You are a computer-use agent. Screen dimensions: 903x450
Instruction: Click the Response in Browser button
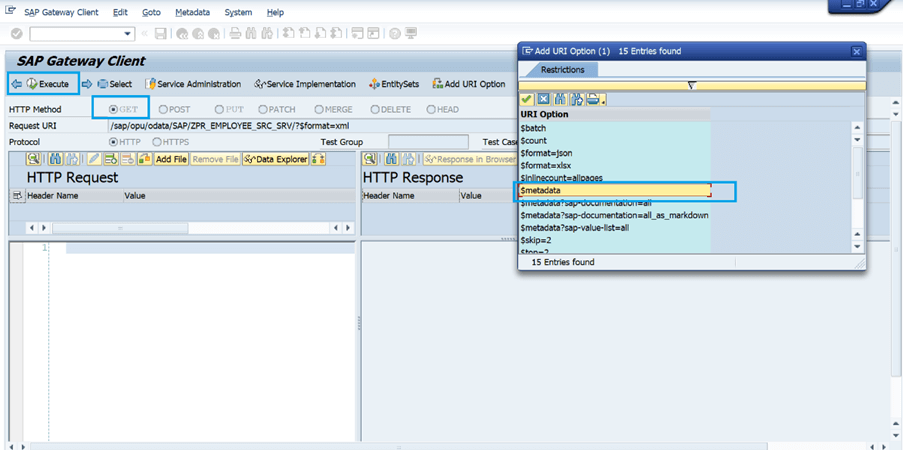[471, 158]
